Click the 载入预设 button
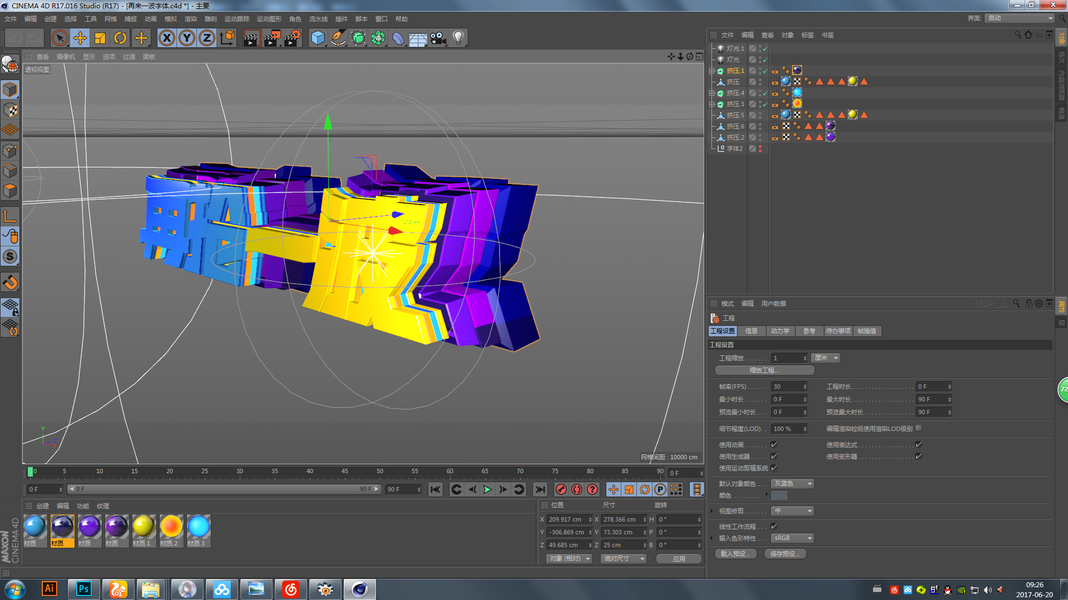The image size is (1068, 600). pyautogui.click(x=736, y=554)
